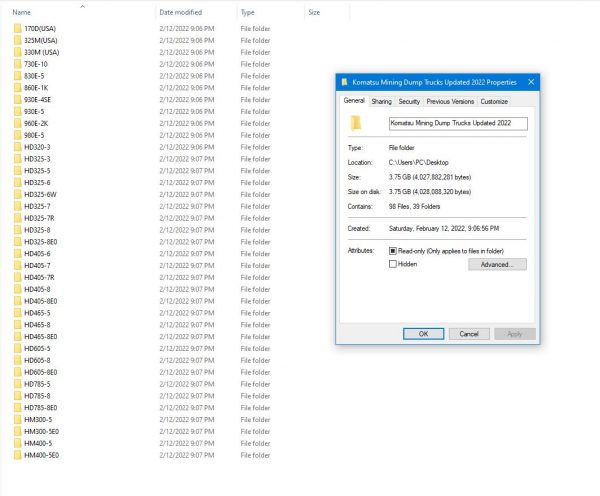The width and height of the screenshot is (600, 496).
Task: Select the HD405-8E0 folder name
Action: point(41,301)
